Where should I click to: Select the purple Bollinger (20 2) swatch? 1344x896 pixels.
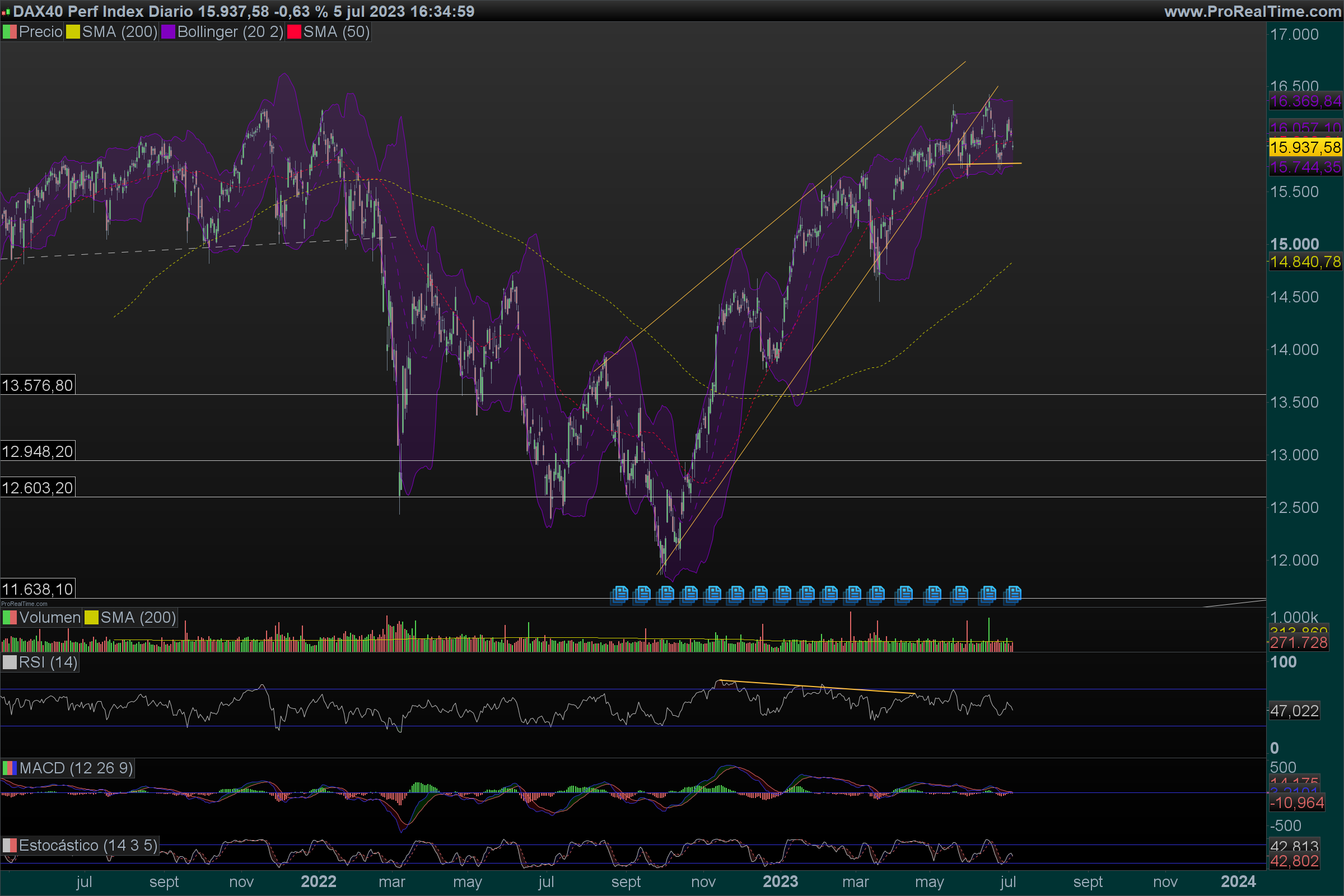pos(168,32)
